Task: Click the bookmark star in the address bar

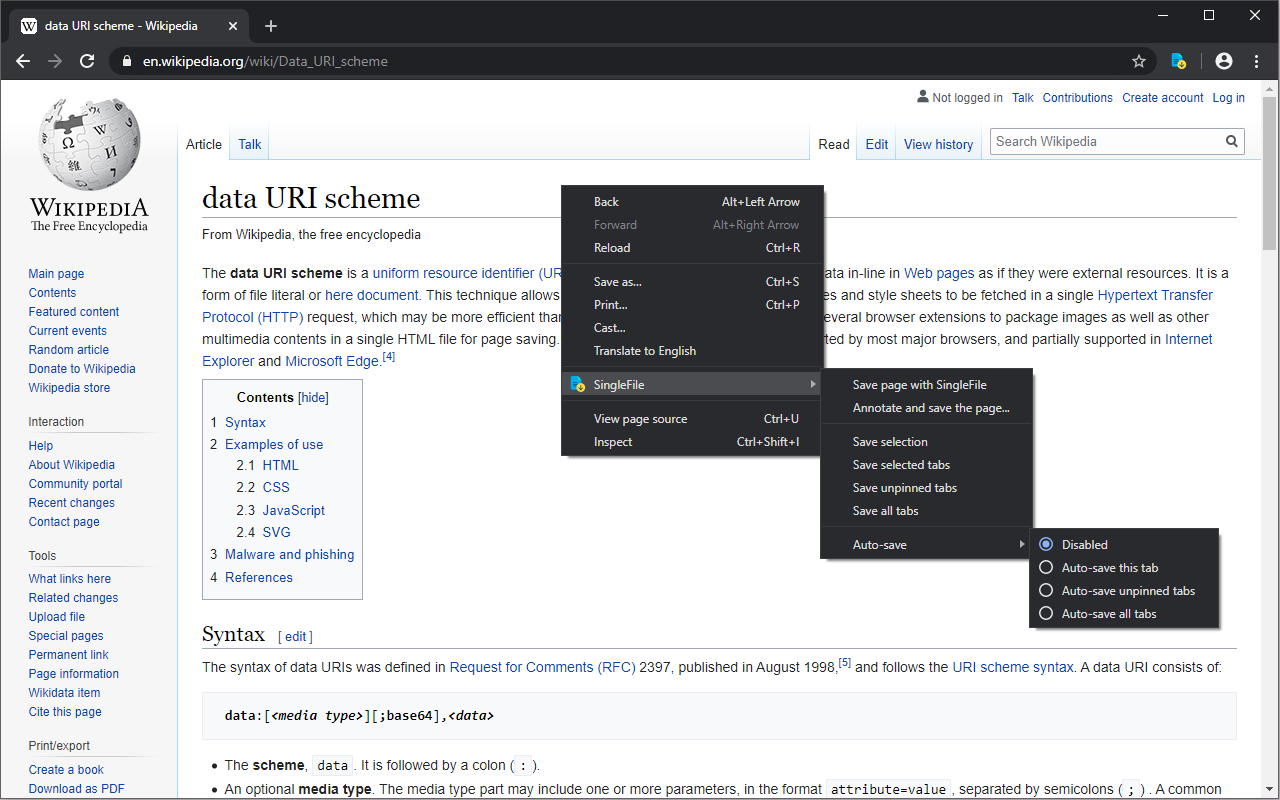Action: pos(1138,61)
